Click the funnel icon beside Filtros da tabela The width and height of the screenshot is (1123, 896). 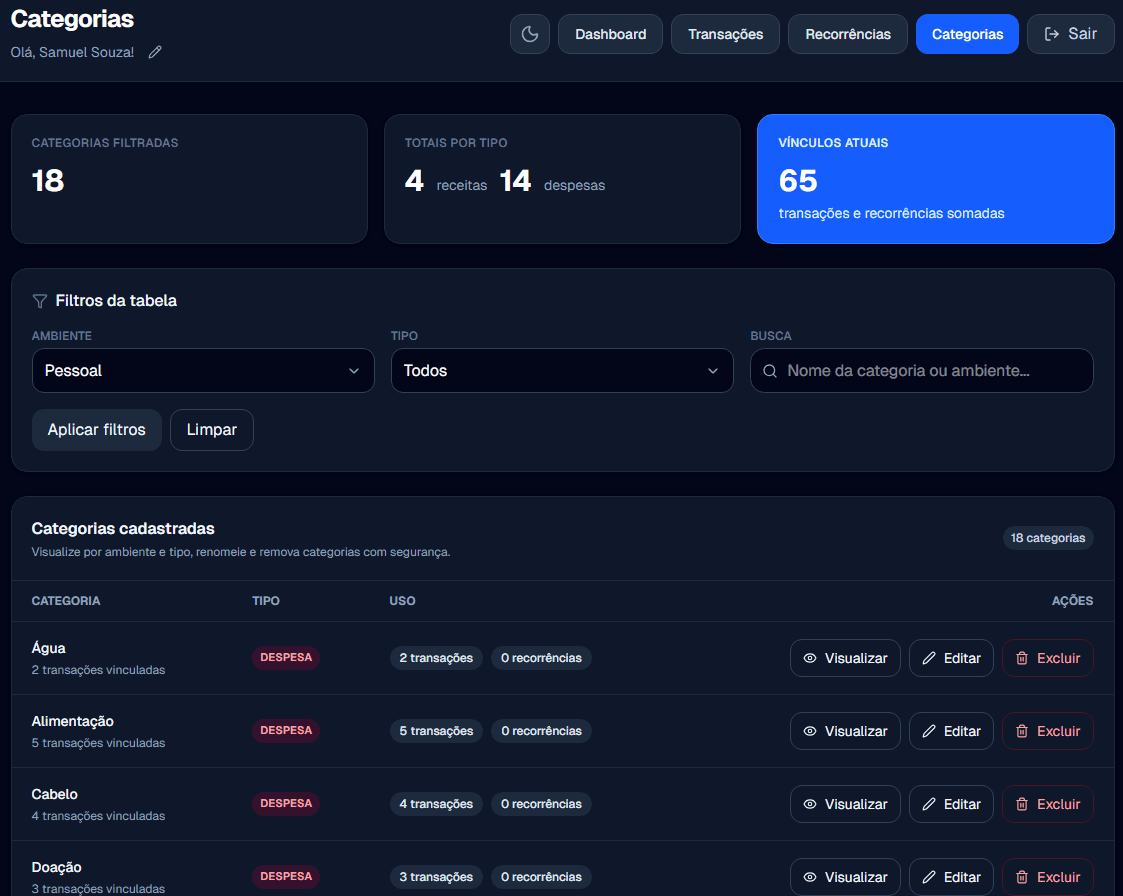point(40,301)
